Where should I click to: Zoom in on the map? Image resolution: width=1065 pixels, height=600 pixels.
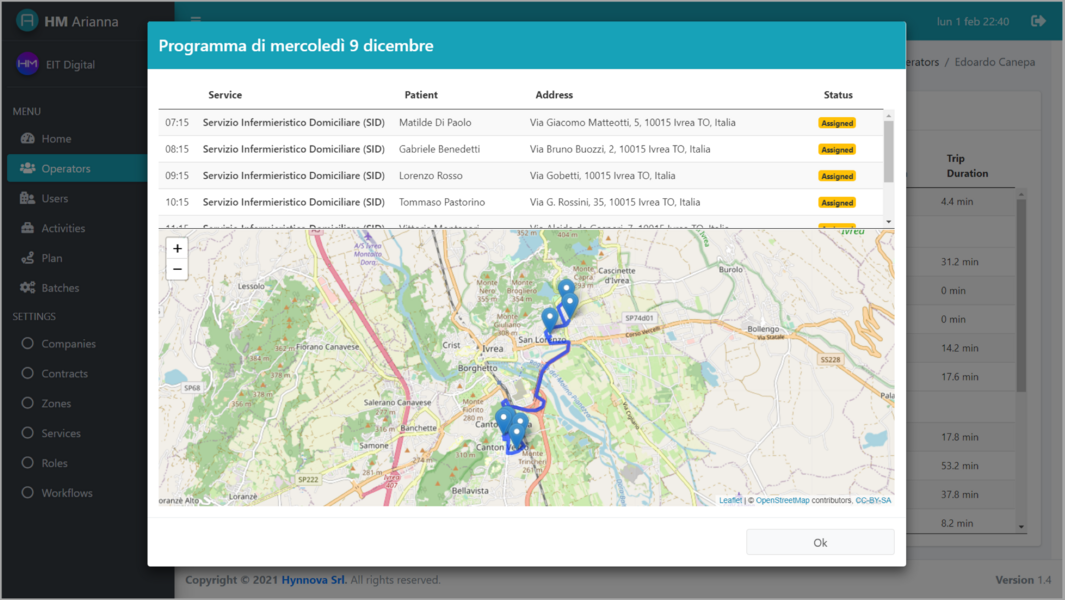pos(177,249)
